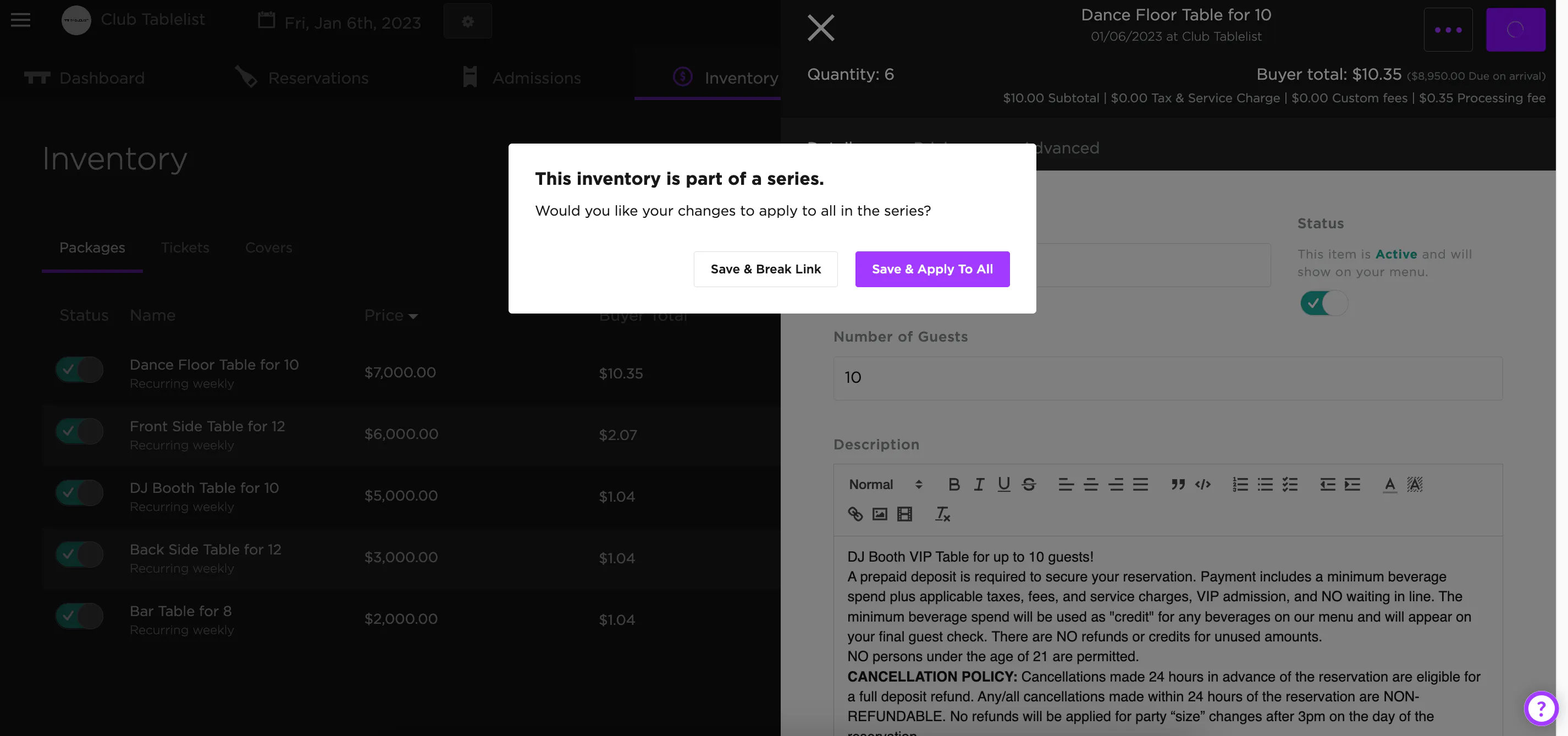The height and width of the screenshot is (736, 1568).
Task: Open the Normal text style dropdown
Action: 885,484
